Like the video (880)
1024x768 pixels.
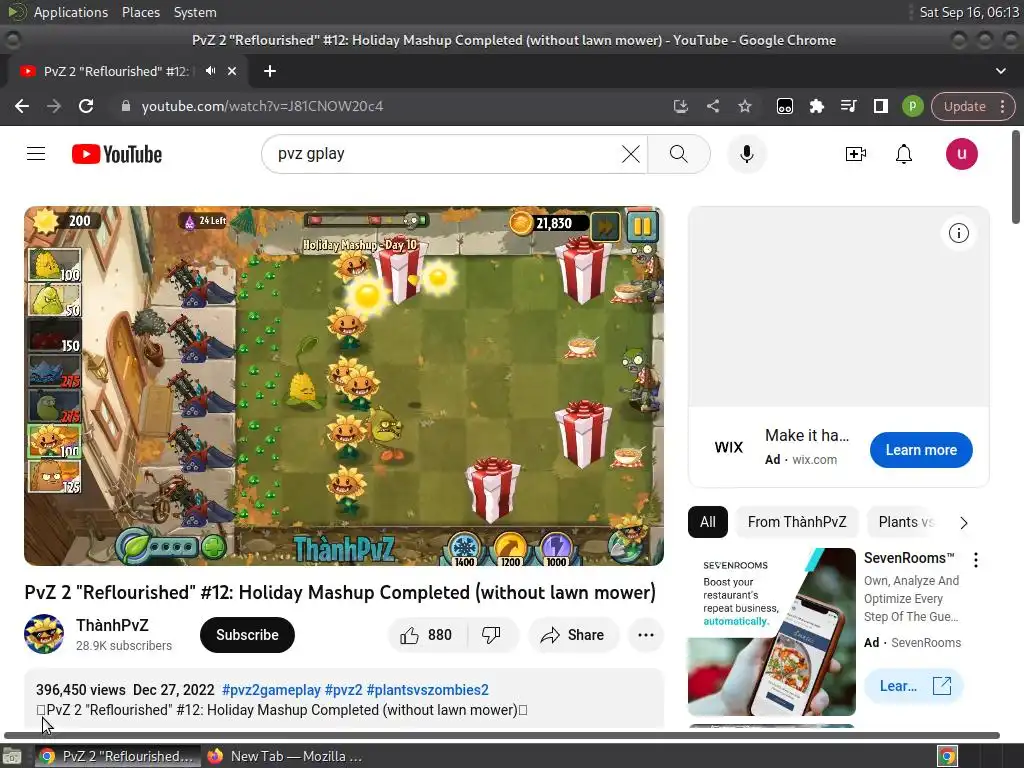[426, 635]
